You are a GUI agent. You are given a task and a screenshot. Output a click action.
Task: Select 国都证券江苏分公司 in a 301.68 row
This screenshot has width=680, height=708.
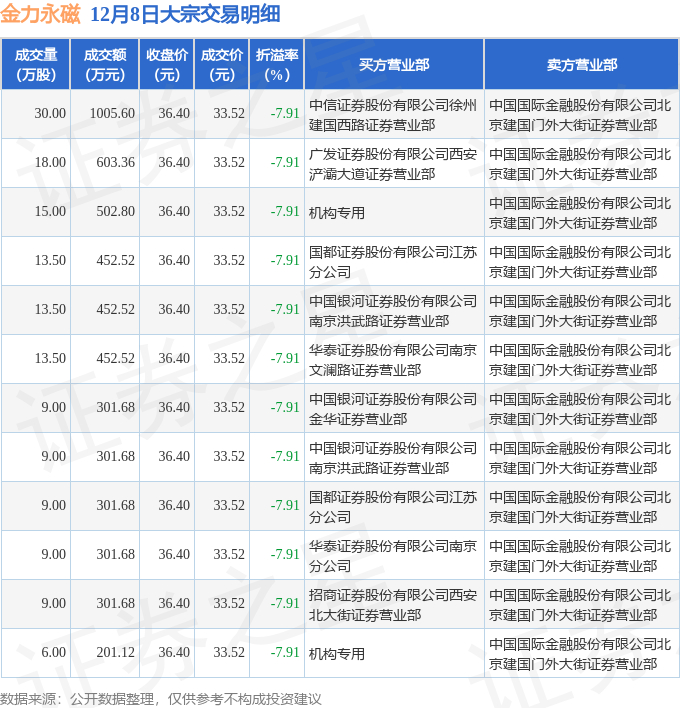[393, 507]
